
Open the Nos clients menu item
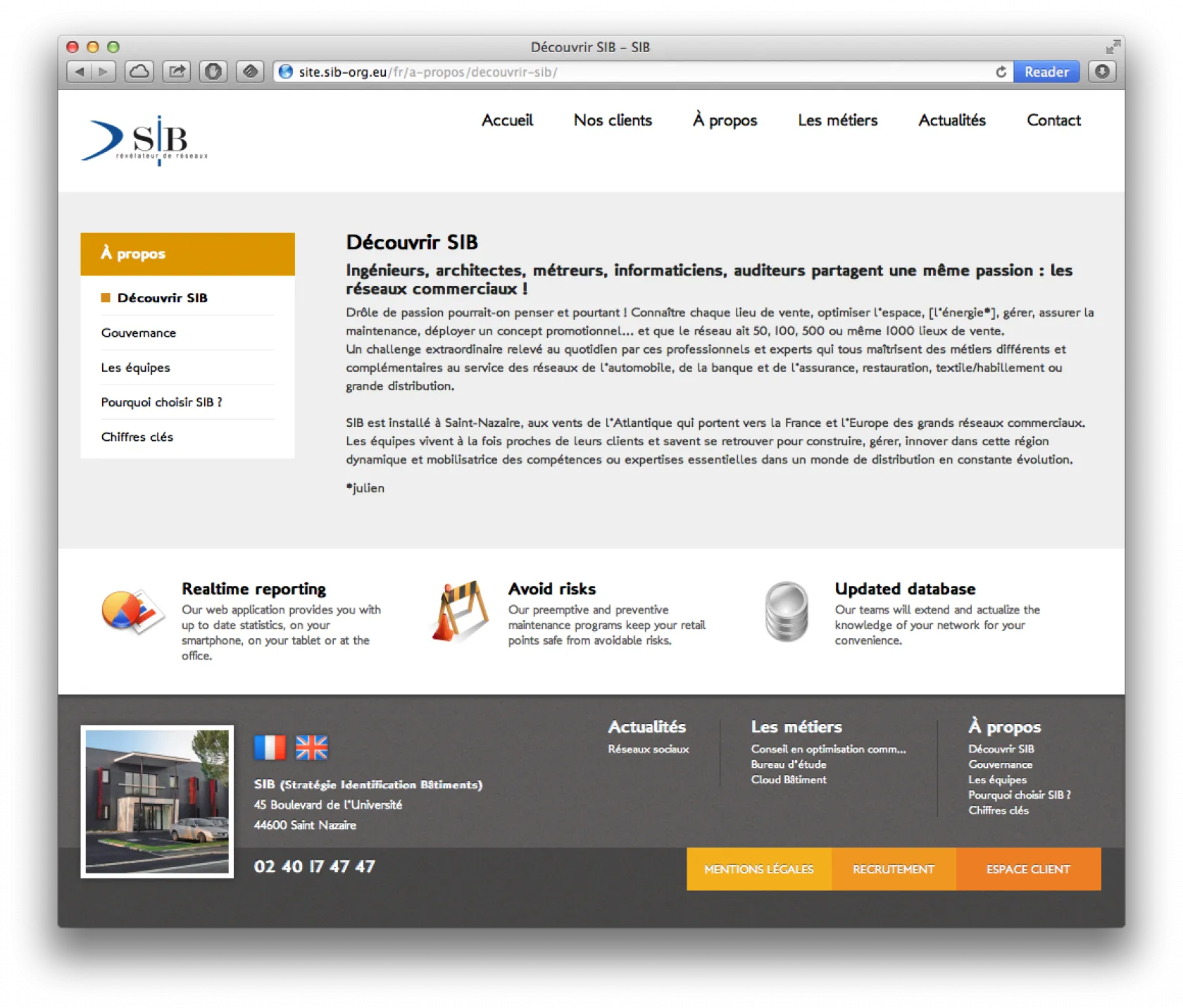pos(613,120)
